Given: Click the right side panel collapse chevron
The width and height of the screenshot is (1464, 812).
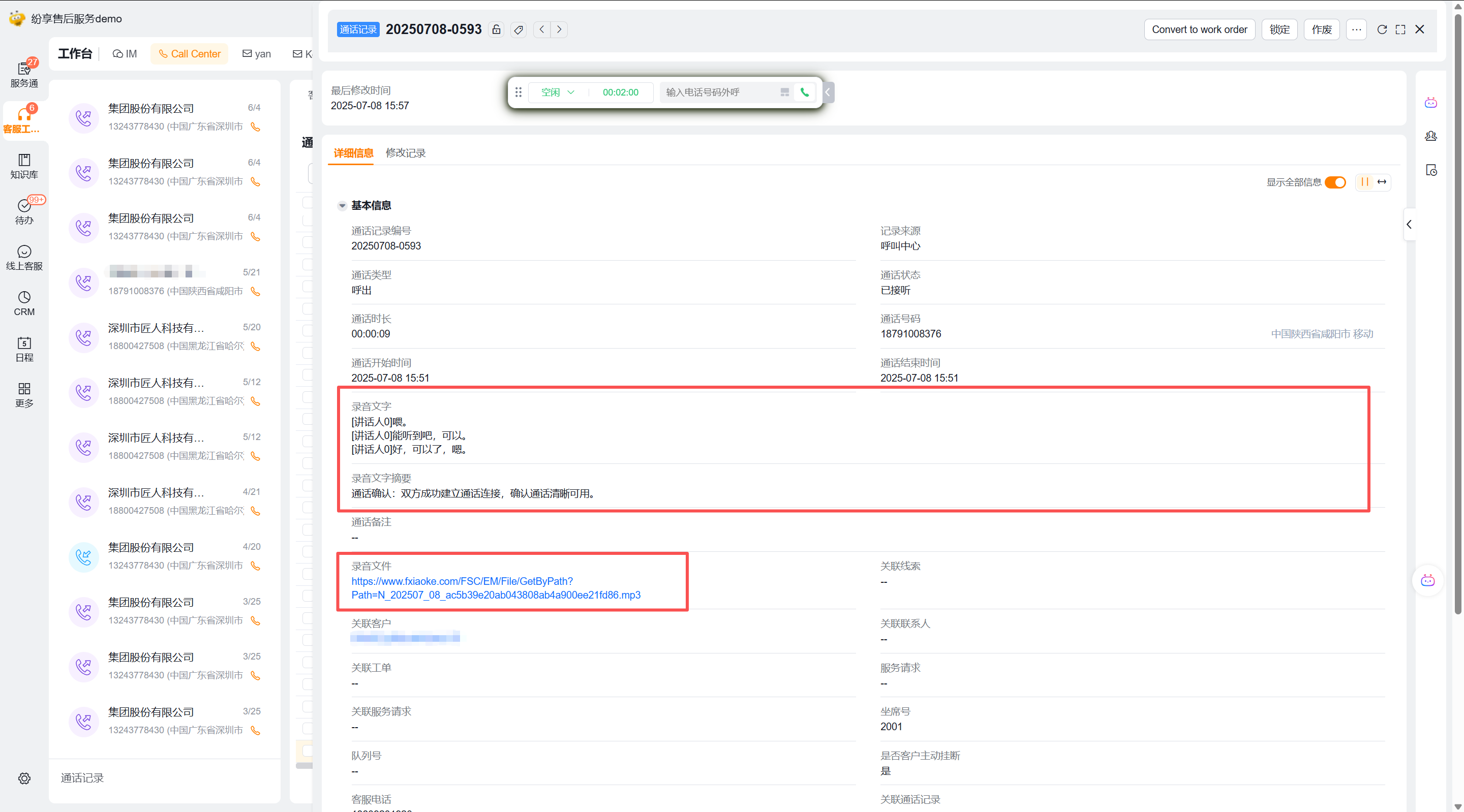Looking at the screenshot, I should point(1409,225).
